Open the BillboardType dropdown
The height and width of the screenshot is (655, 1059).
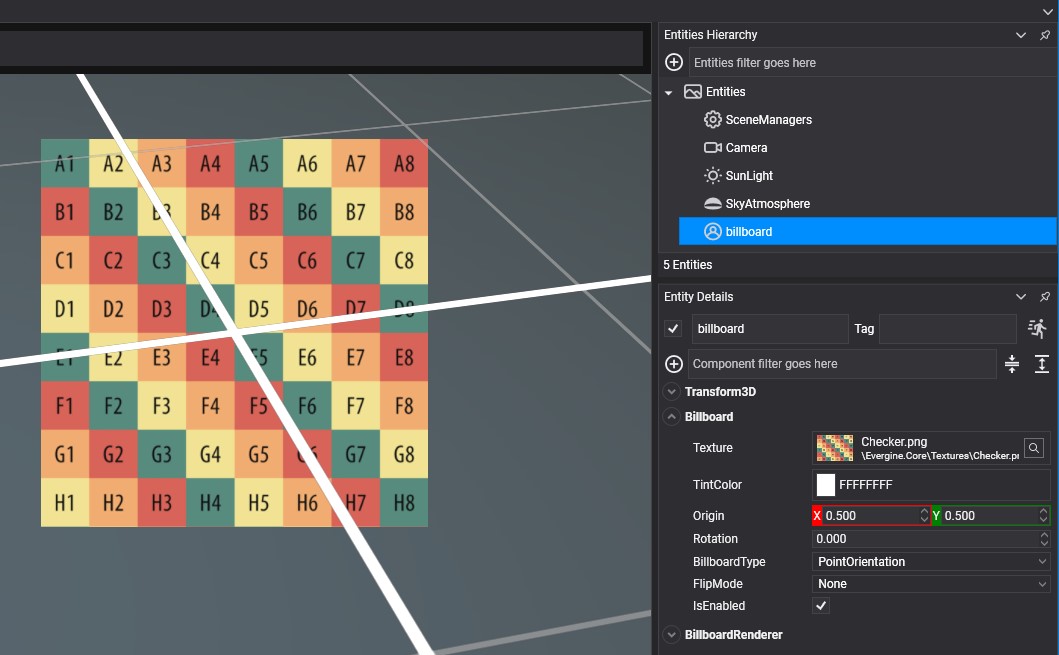(x=931, y=562)
